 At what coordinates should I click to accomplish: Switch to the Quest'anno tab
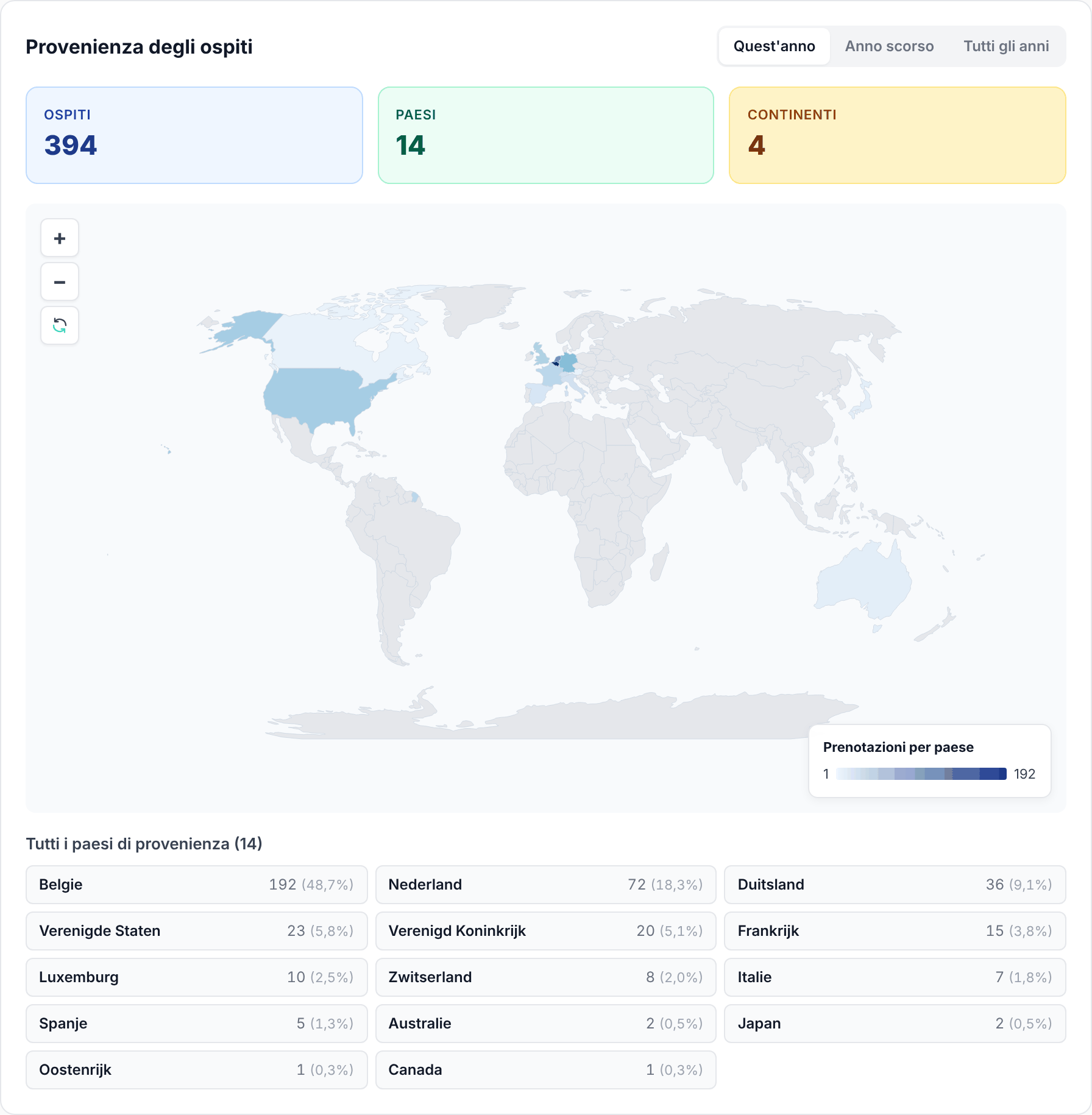(x=774, y=46)
